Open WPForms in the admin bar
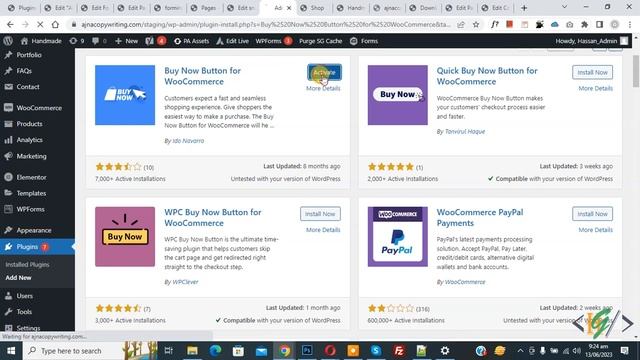This screenshot has width=640, height=360. (273, 41)
